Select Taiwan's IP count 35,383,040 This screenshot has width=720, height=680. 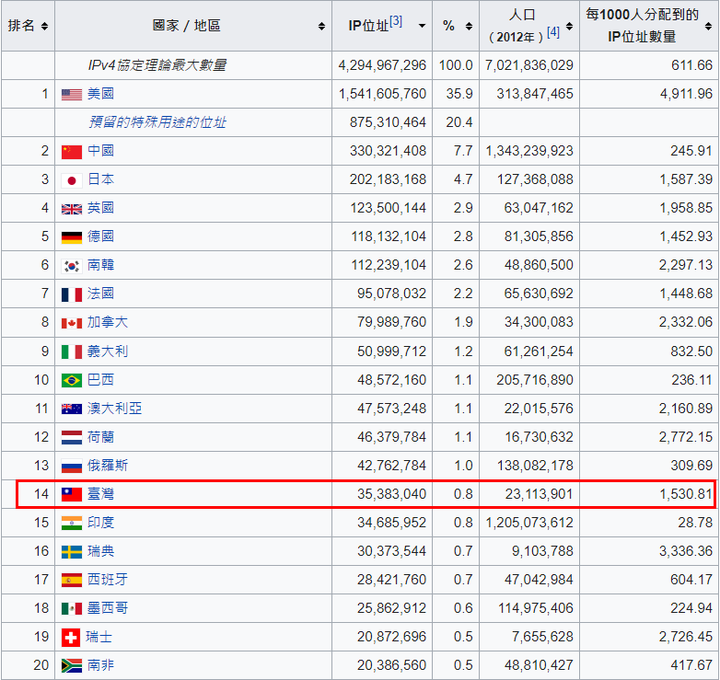coord(392,494)
